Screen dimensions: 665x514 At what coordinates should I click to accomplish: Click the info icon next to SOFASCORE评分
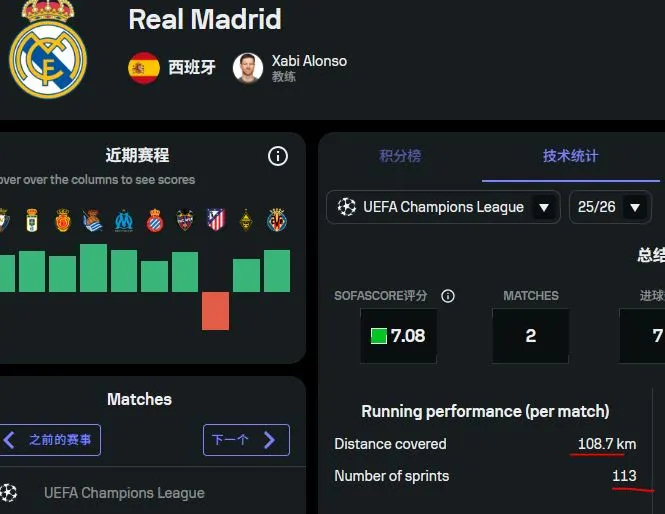448,296
